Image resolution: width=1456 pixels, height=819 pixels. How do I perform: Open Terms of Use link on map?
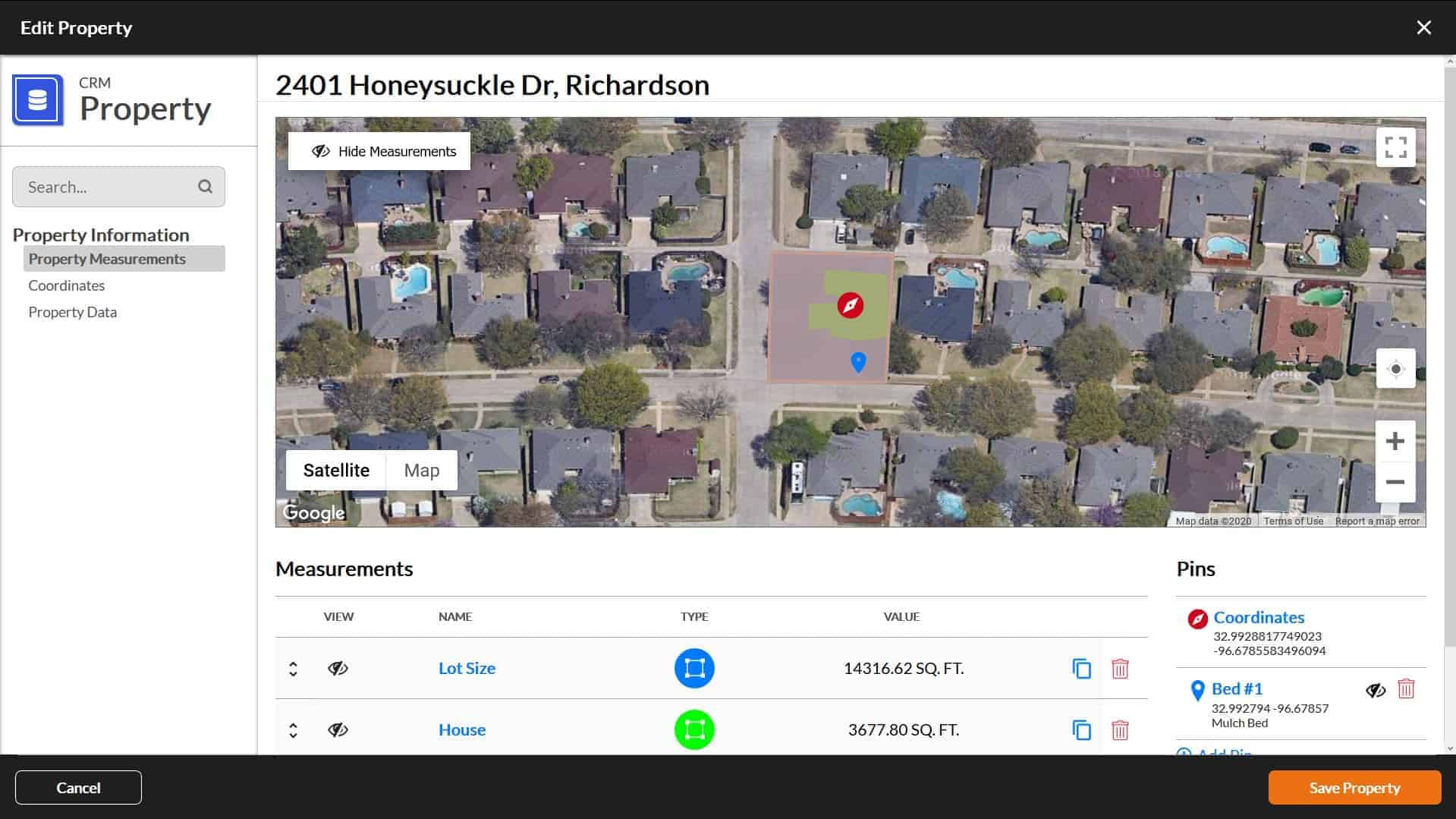coord(1293,521)
